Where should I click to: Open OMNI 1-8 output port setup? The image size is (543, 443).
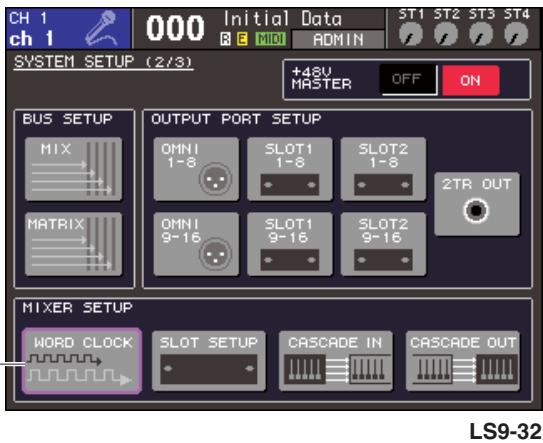point(196,169)
